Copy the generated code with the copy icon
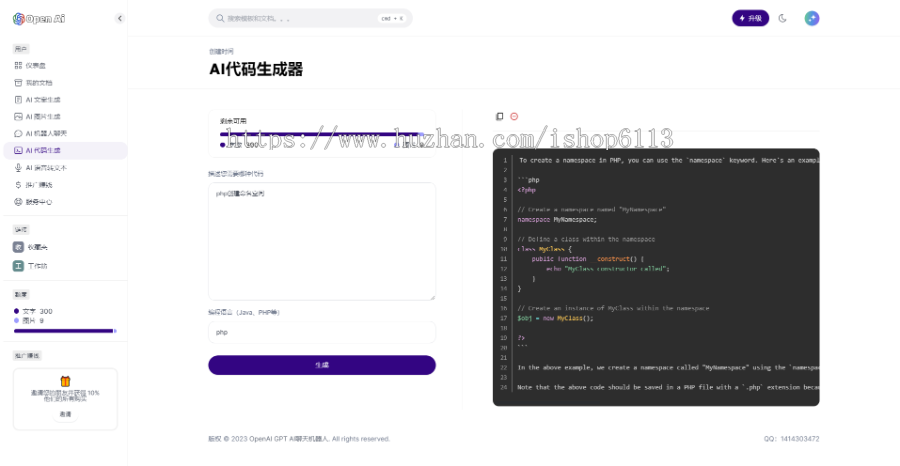 point(499,116)
